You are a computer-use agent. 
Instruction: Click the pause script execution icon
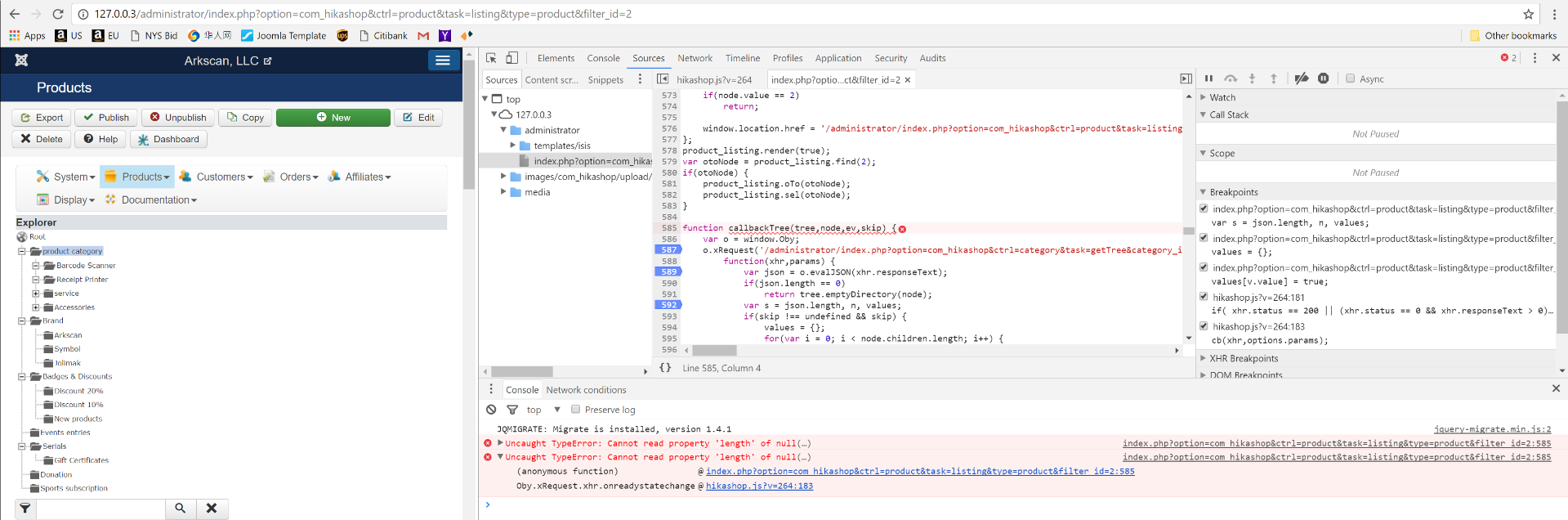pyautogui.click(x=1208, y=78)
